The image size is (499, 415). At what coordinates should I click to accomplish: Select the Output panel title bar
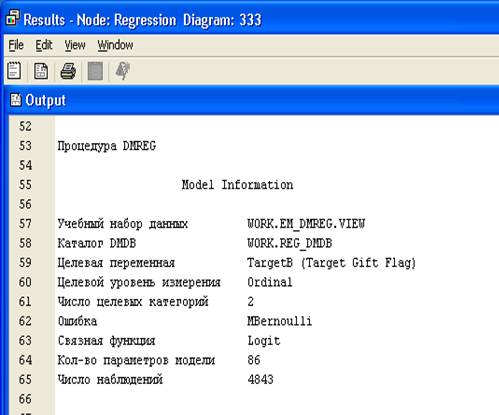point(251,100)
